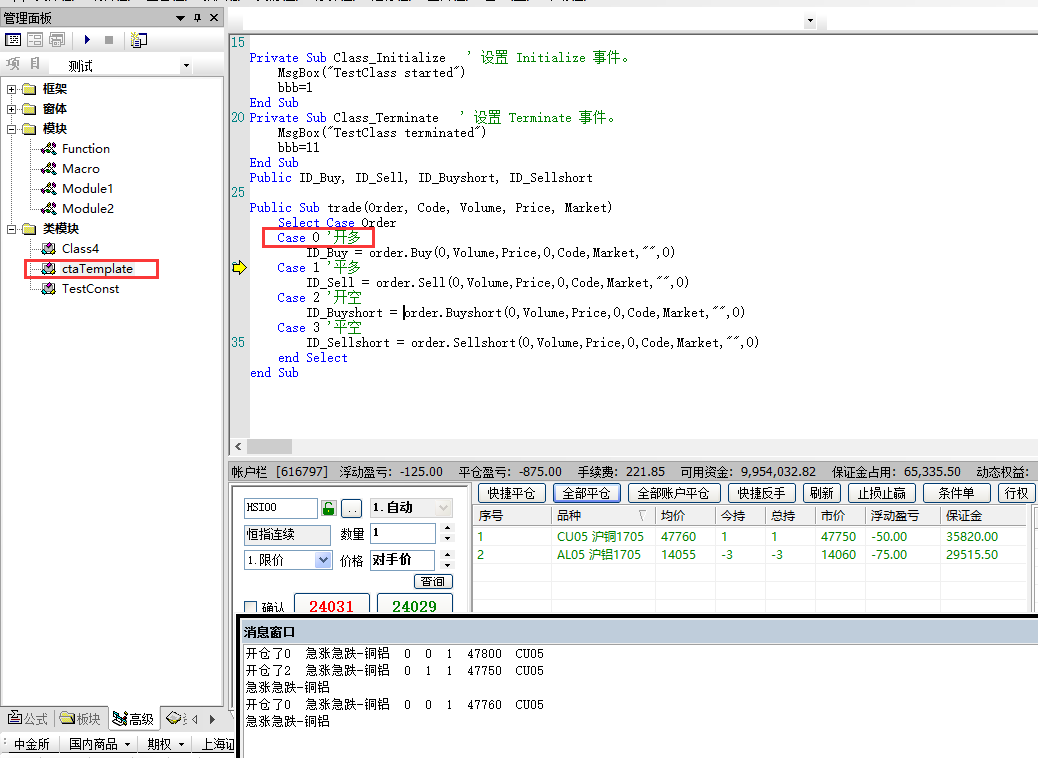1038x758 pixels.
Task: Select the Macro module icon
Action: 48,169
